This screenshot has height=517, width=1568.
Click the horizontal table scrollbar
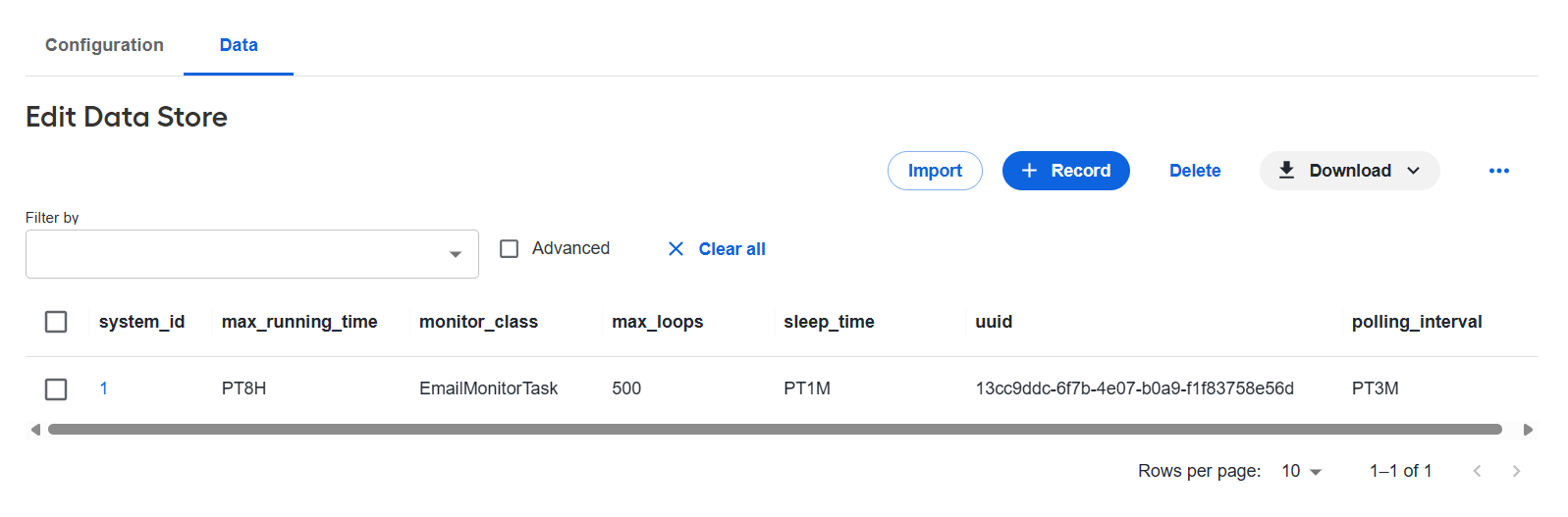click(x=775, y=429)
